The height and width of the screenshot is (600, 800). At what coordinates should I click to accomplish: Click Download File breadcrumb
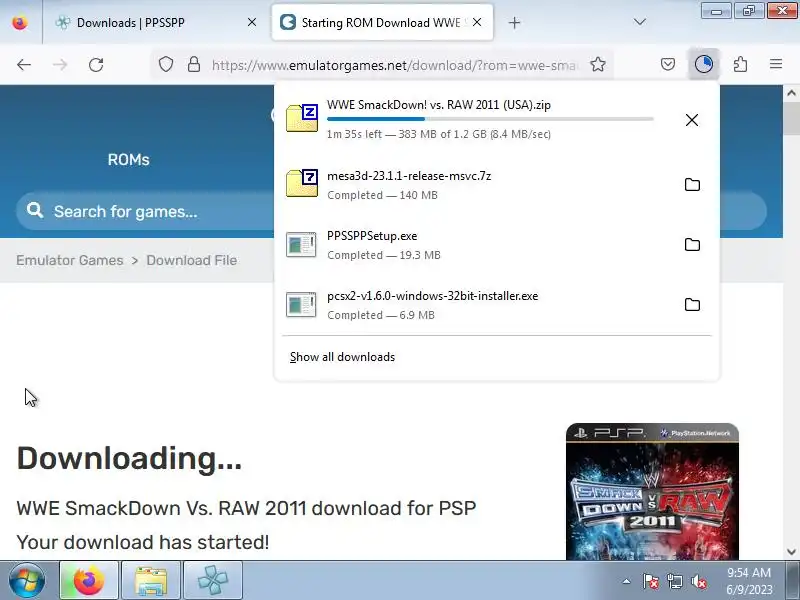click(x=191, y=260)
